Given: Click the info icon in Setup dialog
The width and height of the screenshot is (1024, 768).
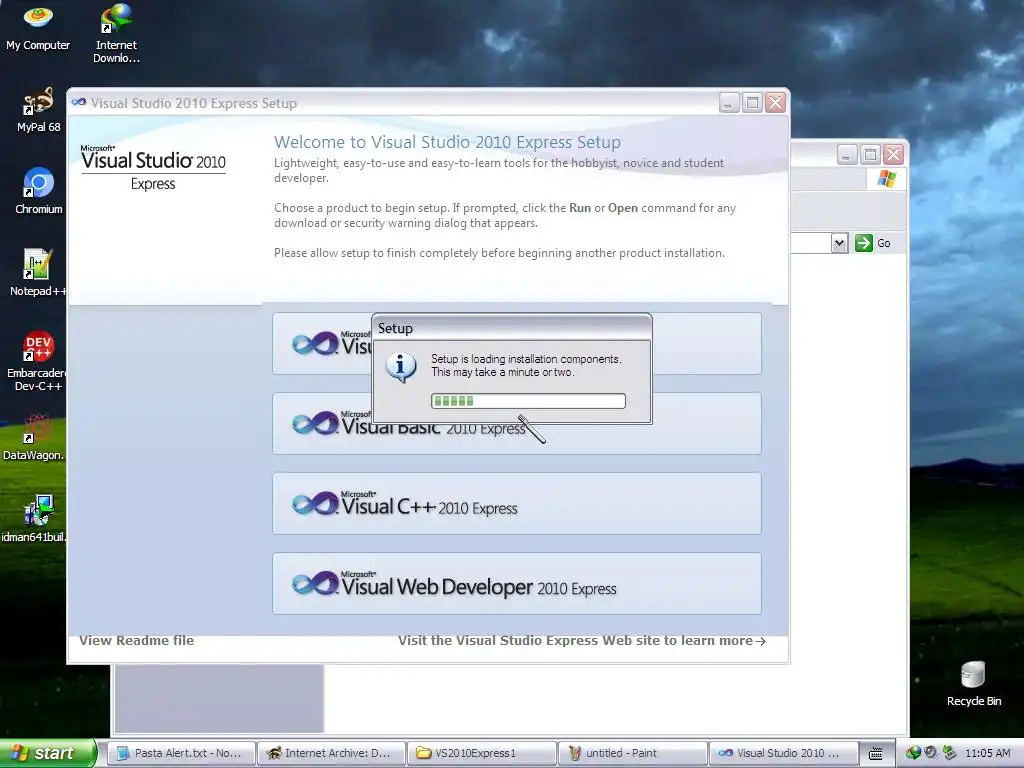Looking at the screenshot, I should [x=401, y=367].
